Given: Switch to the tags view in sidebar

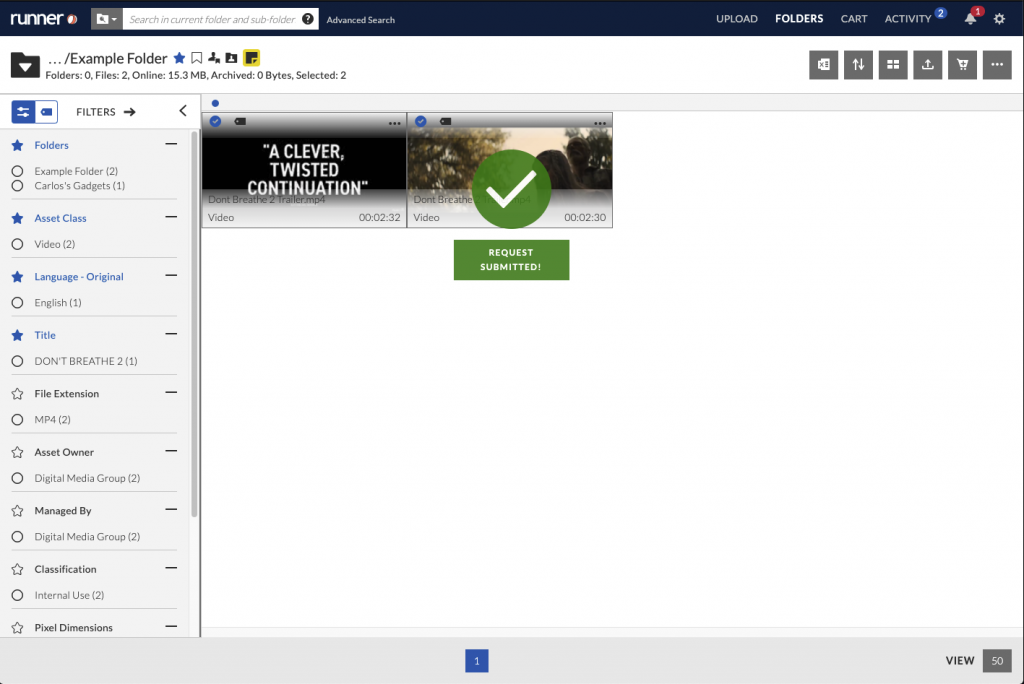Looking at the screenshot, I should [x=46, y=112].
